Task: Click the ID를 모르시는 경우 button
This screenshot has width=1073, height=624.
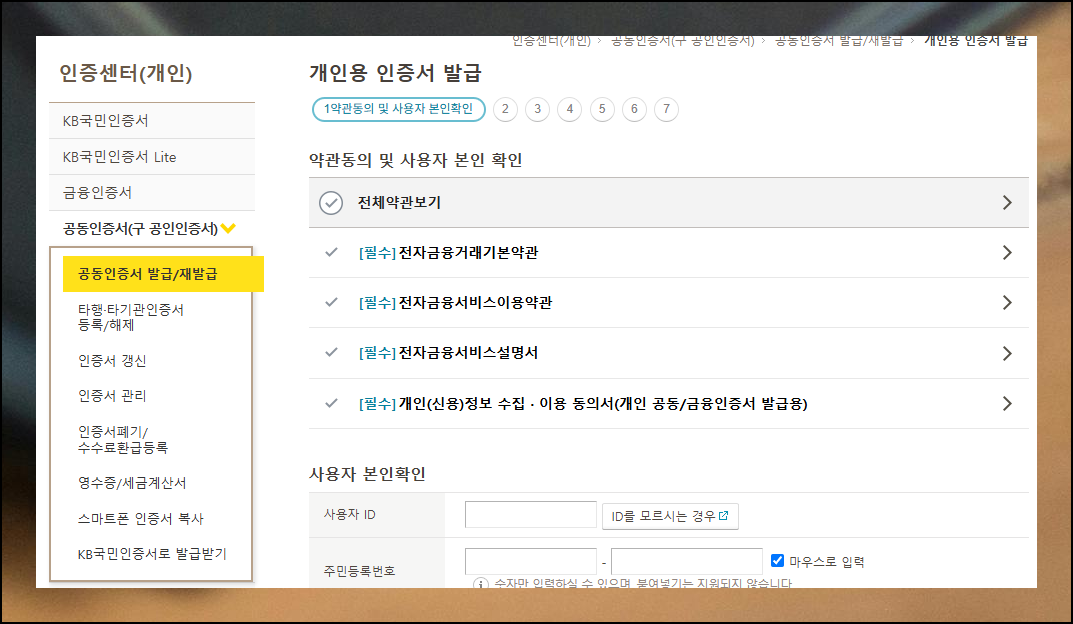Action: point(670,516)
